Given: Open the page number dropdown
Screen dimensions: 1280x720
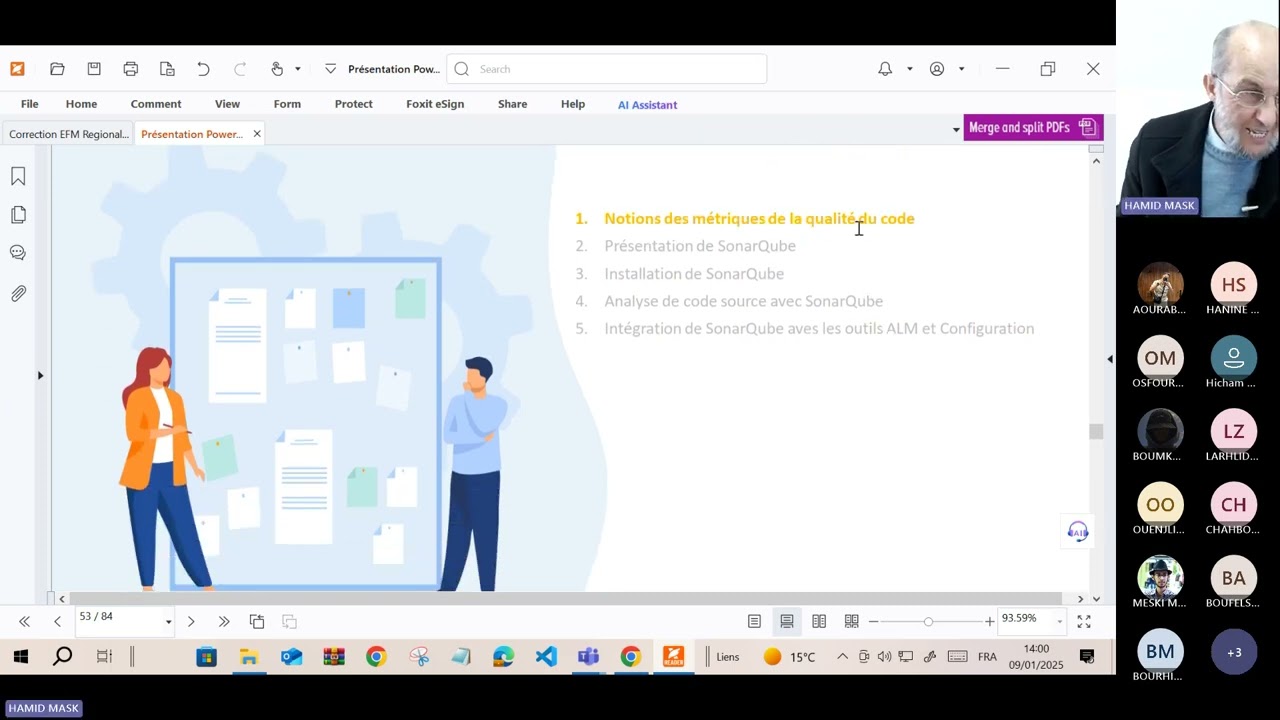Looking at the screenshot, I should tap(168, 622).
